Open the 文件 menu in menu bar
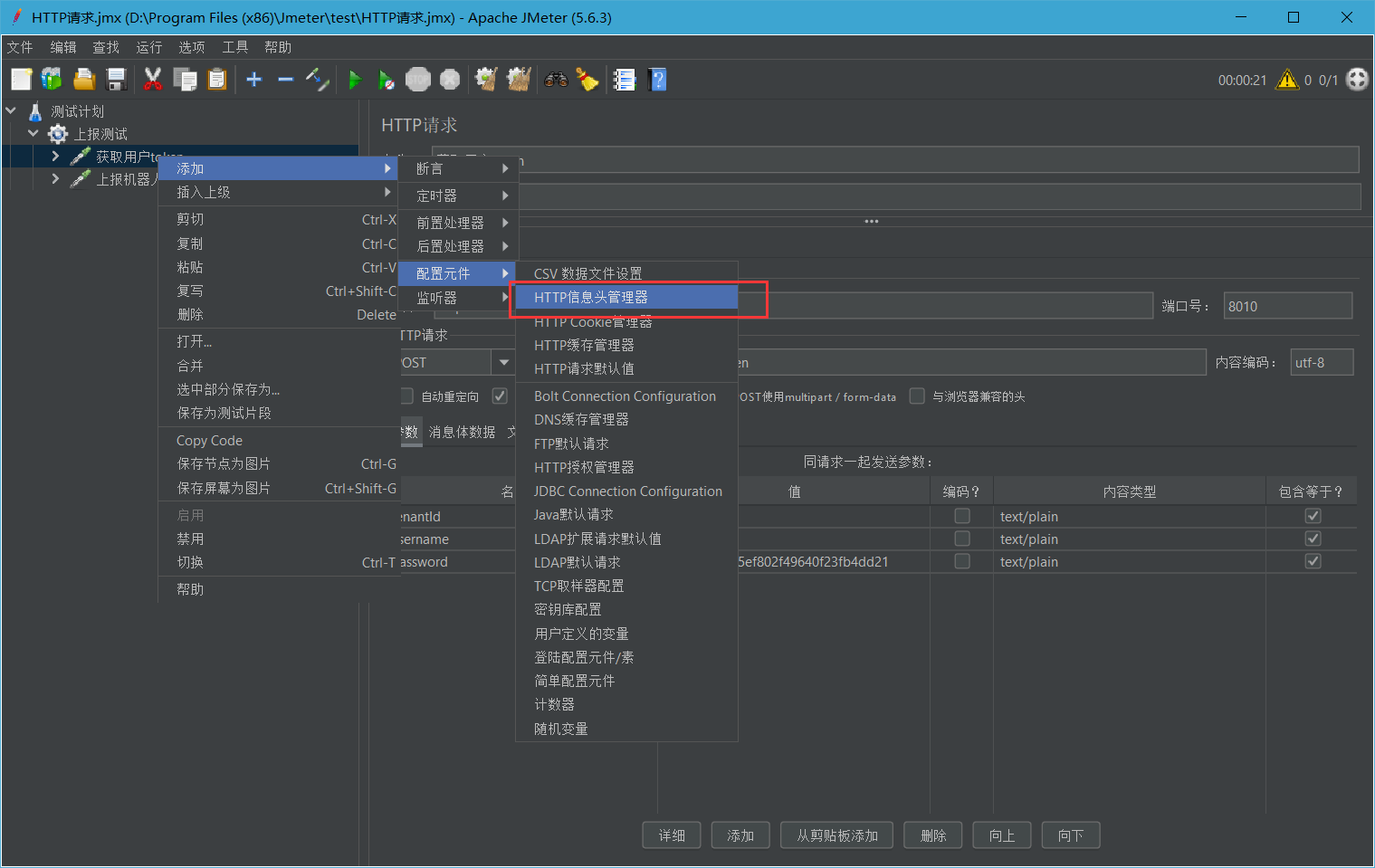The height and width of the screenshot is (868, 1375). click(x=20, y=47)
